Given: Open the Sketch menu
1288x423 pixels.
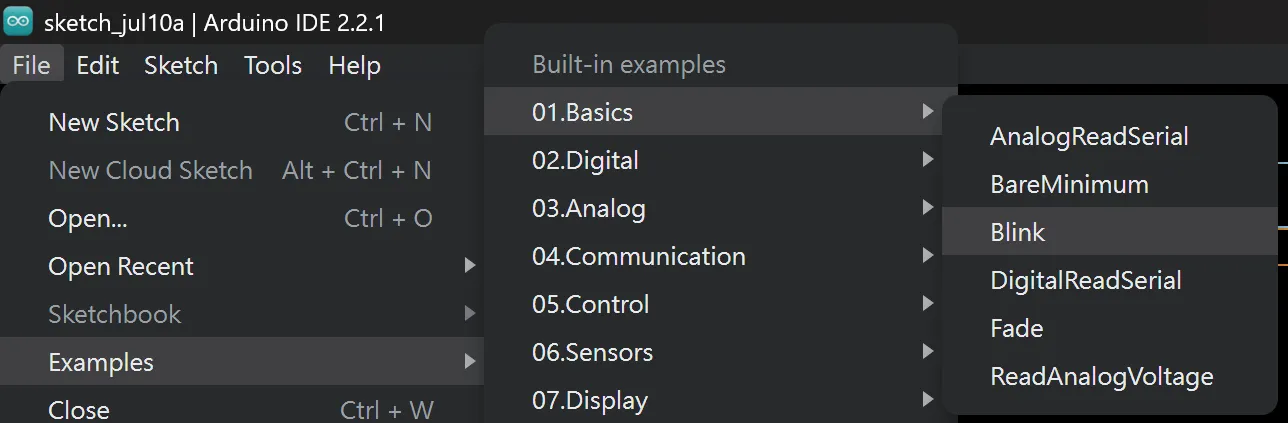Looking at the screenshot, I should [181, 66].
